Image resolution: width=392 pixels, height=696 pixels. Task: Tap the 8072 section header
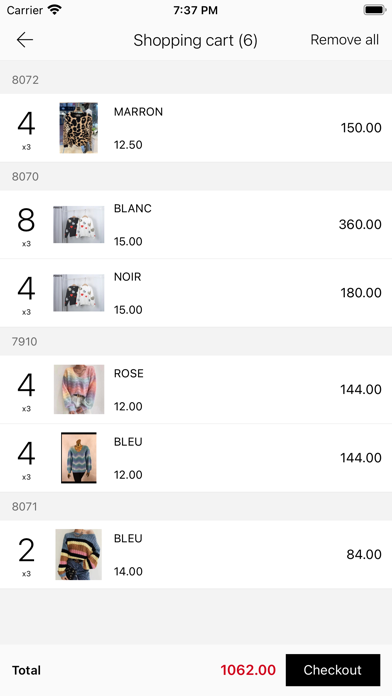tap(196, 80)
